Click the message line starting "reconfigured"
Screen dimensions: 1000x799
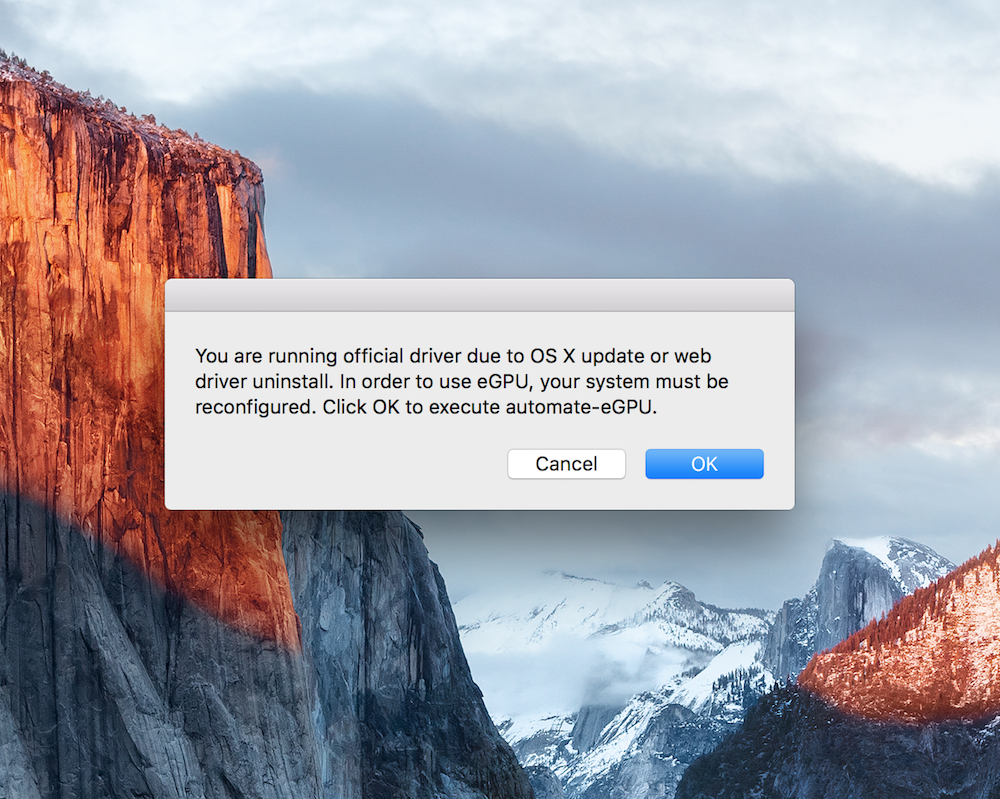(426, 407)
